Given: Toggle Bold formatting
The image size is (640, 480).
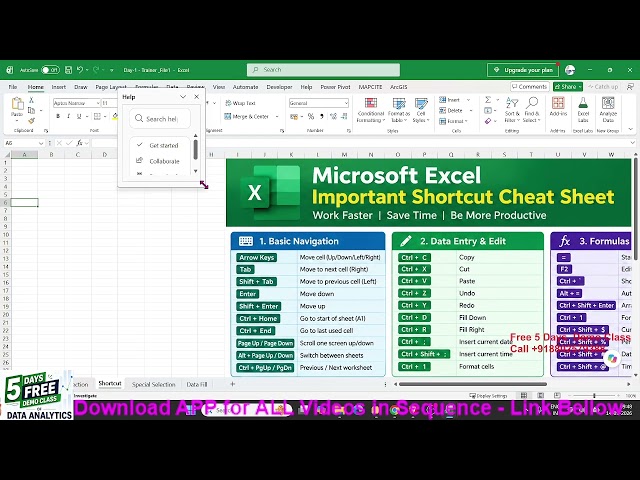Looking at the screenshot, I should click(58, 116).
